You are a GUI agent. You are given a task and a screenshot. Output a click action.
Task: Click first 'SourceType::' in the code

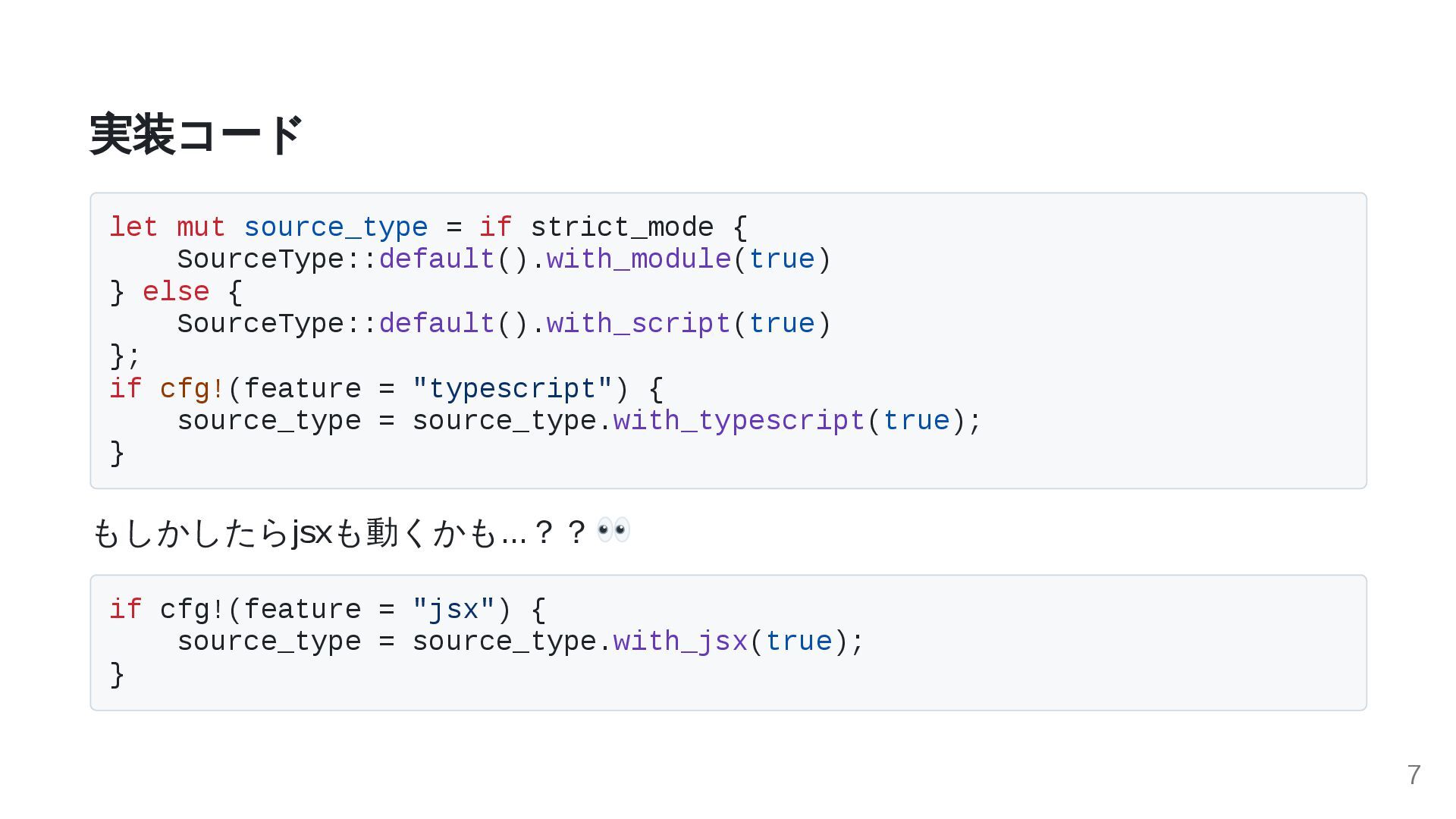pyautogui.click(x=277, y=259)
